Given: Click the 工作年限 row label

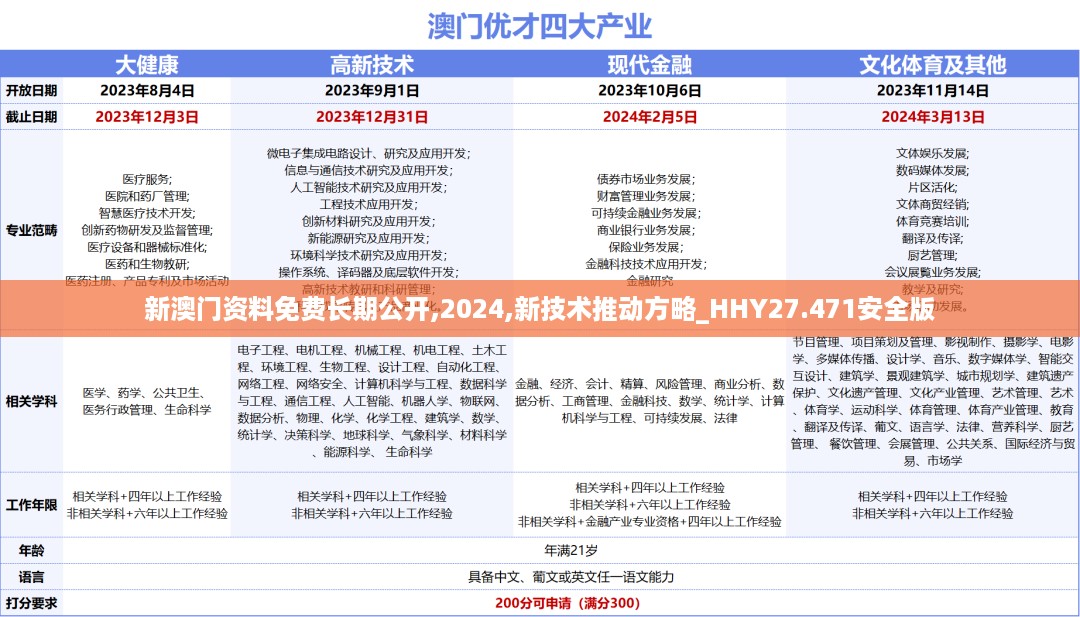Looking at the screenshot, I should pyautogui.click(x=32, y=504).
